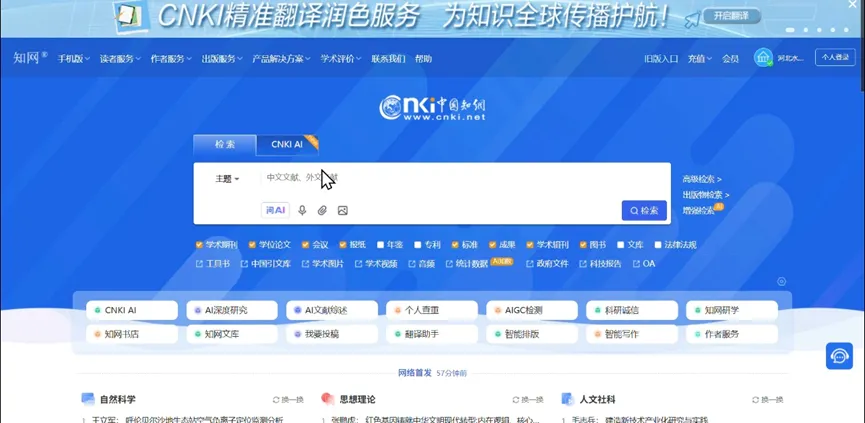Click the 个人登录 button
The image size is (865, 423).
pyautogui.click(x=835, y=57)
